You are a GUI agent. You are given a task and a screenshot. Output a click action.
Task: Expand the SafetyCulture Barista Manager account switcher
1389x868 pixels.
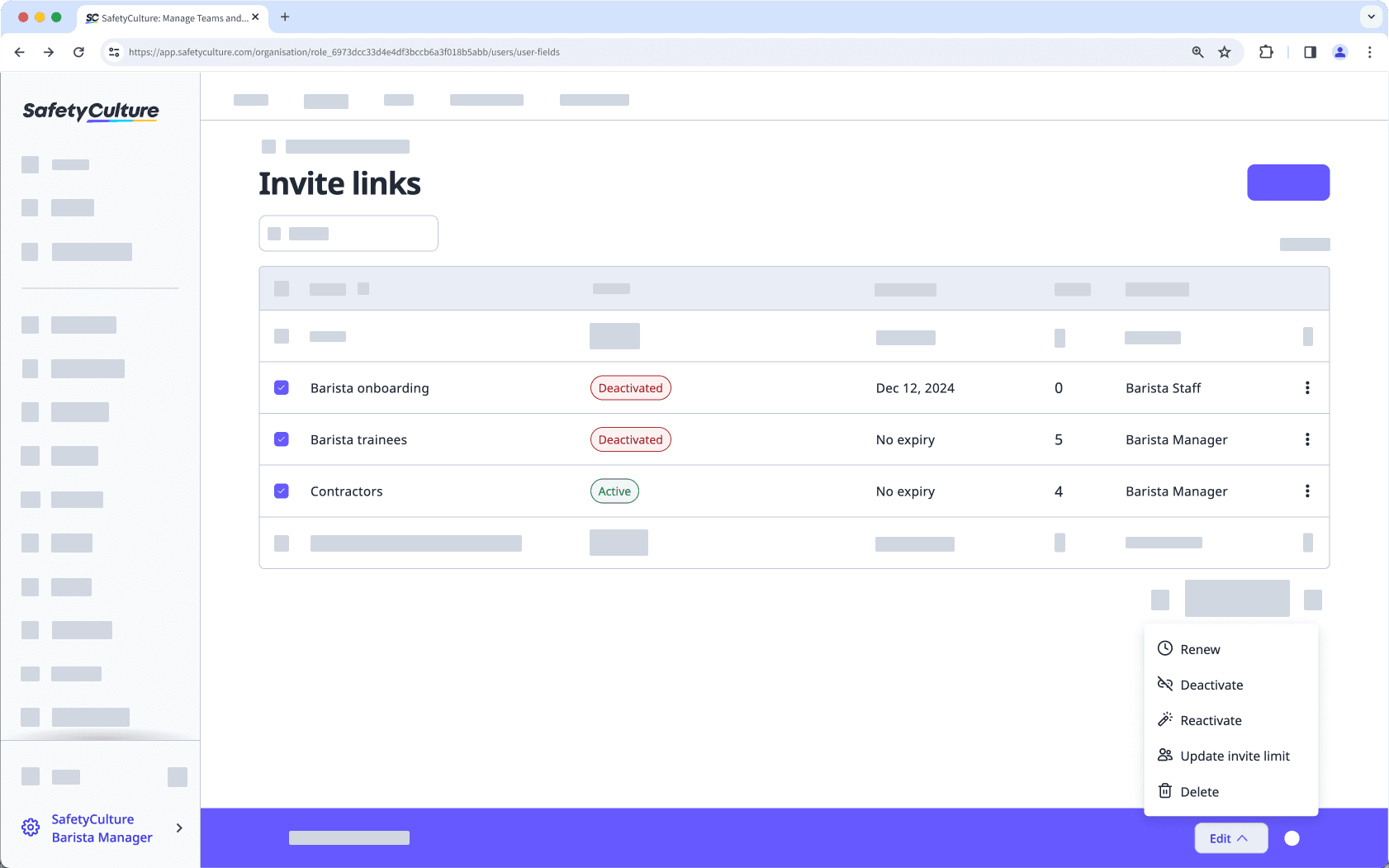(x=178, y=828)
